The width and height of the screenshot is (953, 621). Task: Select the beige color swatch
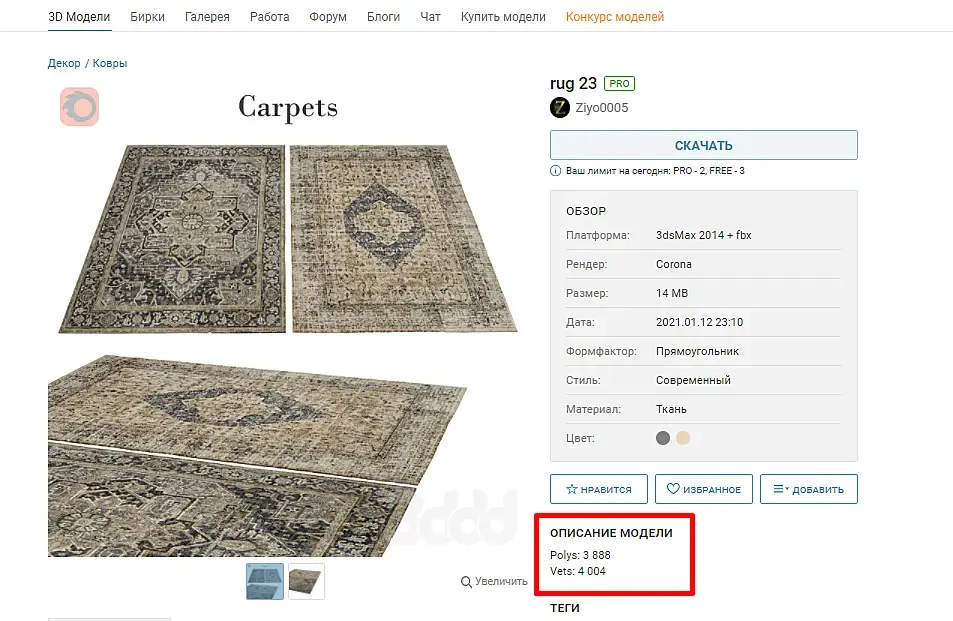click(x=683, y=438)
